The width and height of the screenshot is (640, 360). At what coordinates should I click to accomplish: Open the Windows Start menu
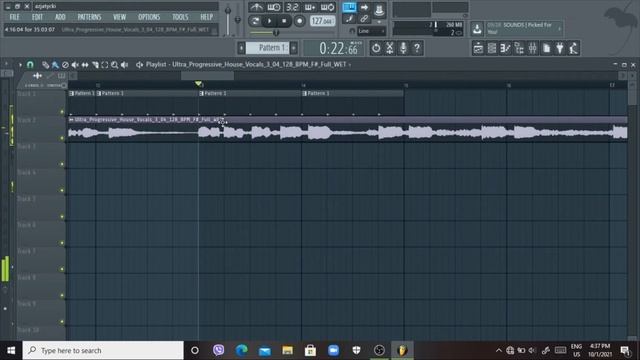11,350
